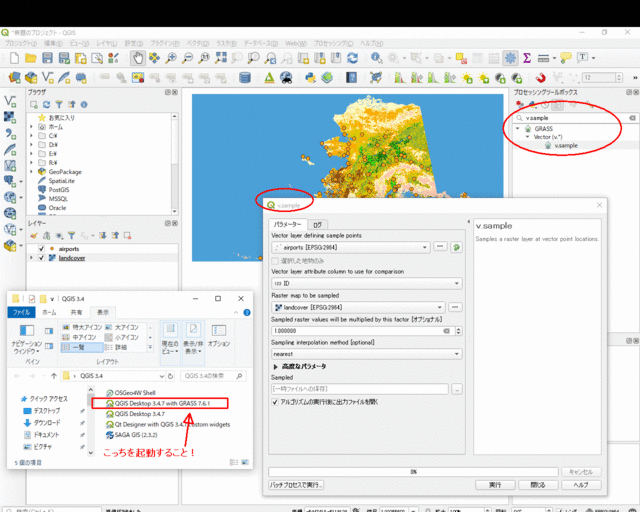Open the Statistical Summary sigma icon
This screenshot has width=640, height=512.
[527, 58]
